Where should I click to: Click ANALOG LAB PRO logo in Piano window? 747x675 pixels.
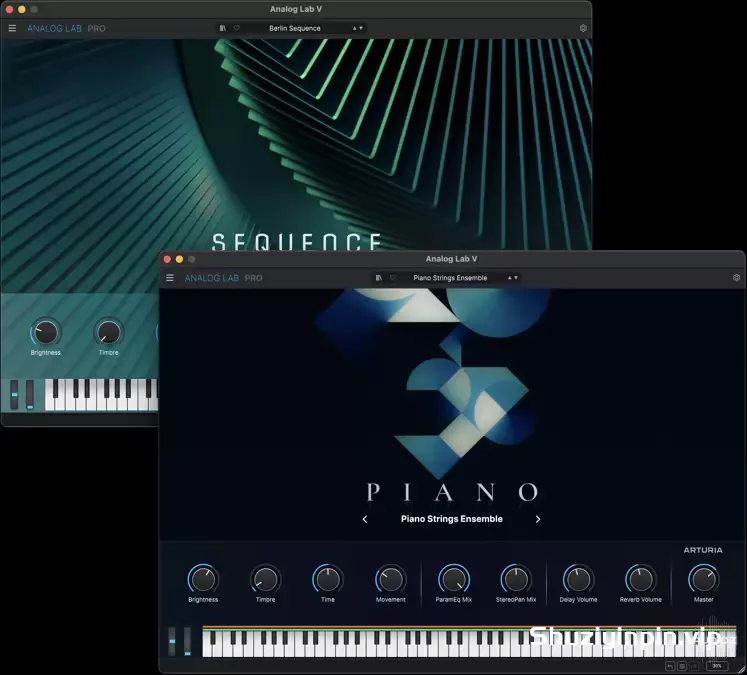click(223, 278)
